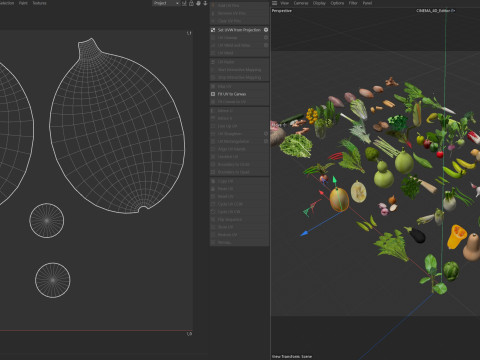The image size is (480, 360).
Task: Open the viewport Options menu
Action: [x=337, y=3]
